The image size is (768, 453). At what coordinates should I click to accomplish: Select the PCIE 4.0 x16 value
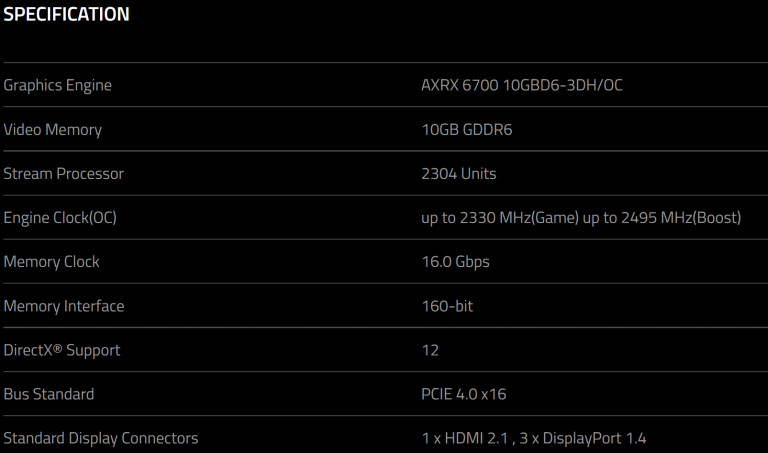tap(464, 394)
